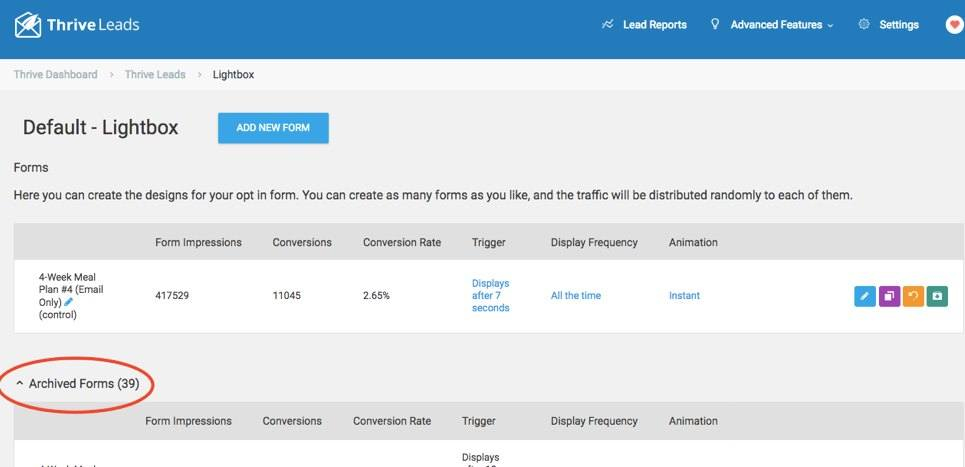
Task: Edit trigger 'Displays after 7 seconds'
Action: (x=491, y=295)
